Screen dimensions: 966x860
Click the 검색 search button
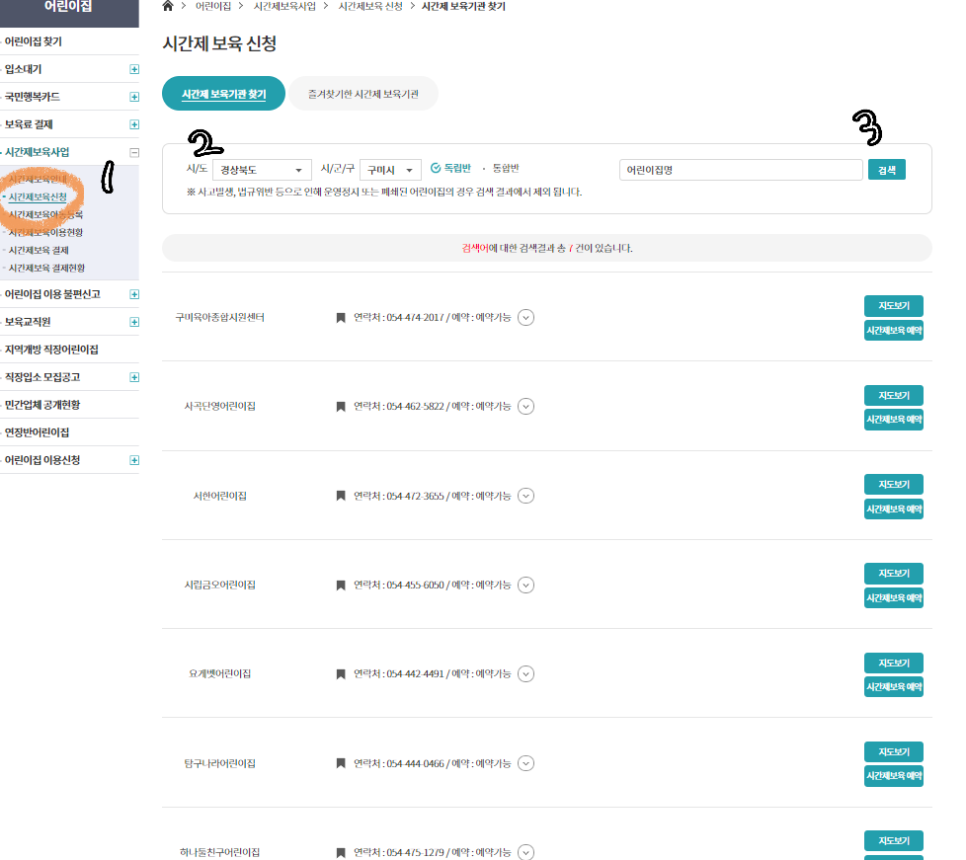coord(887,170)
